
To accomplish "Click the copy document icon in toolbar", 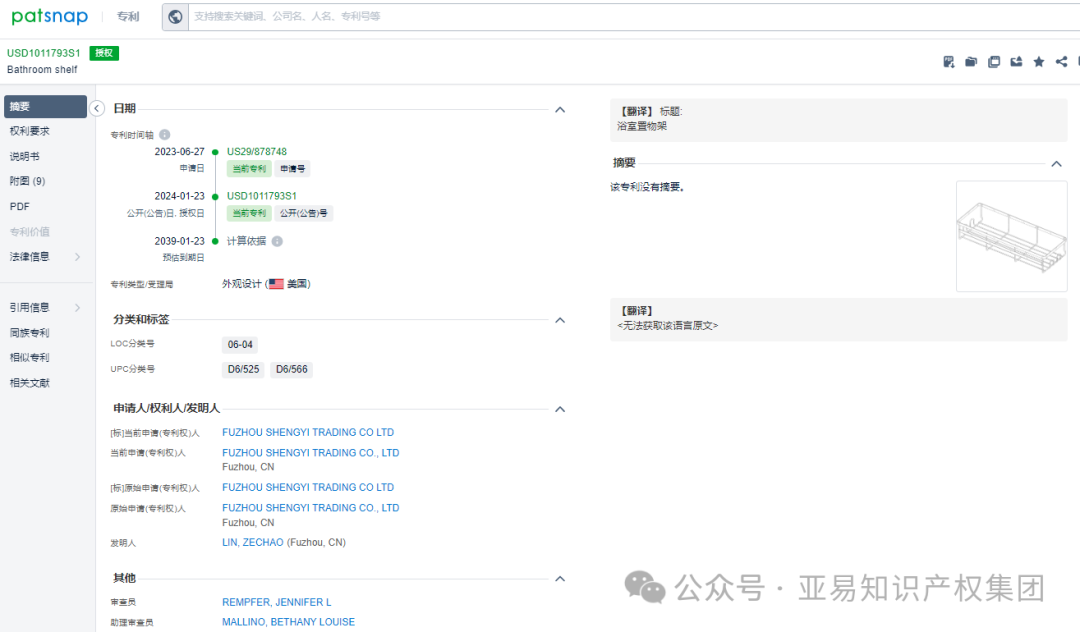I will click(993, 61).
